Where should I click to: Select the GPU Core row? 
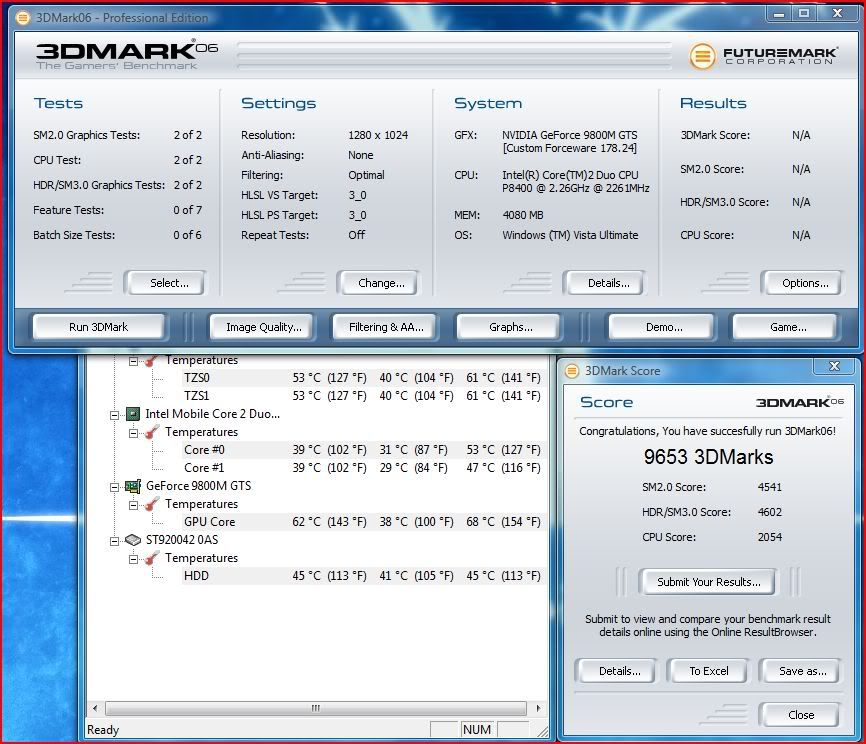pyautogui.click(x=363, y=521)
